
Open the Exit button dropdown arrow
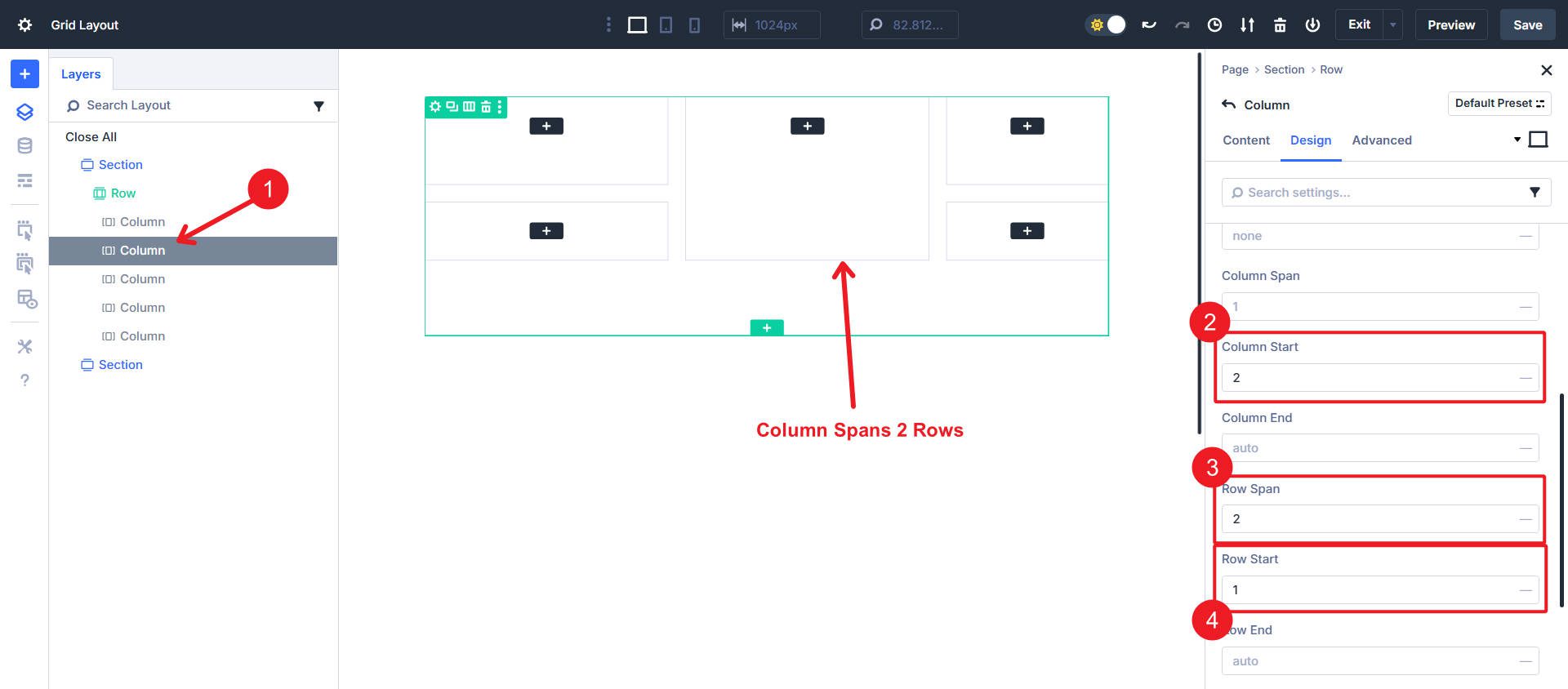coord(1392,25)
